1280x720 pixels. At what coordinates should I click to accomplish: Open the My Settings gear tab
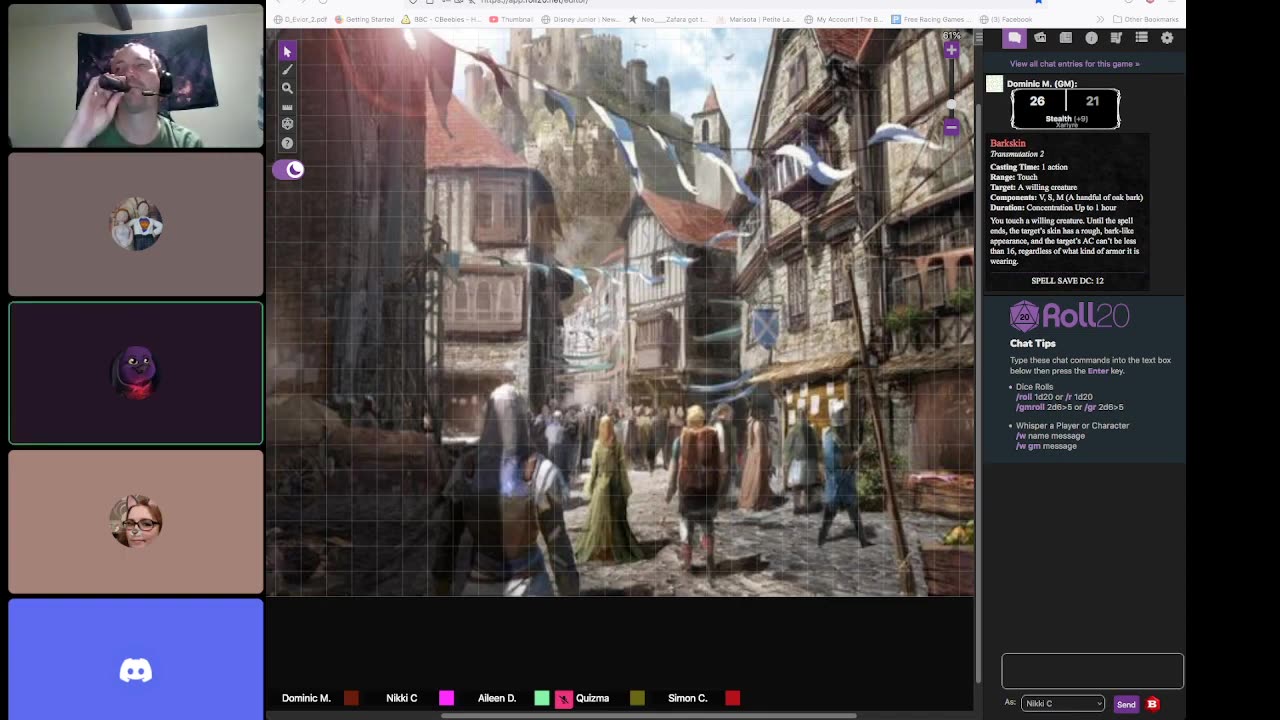(x=1167, y=38)
